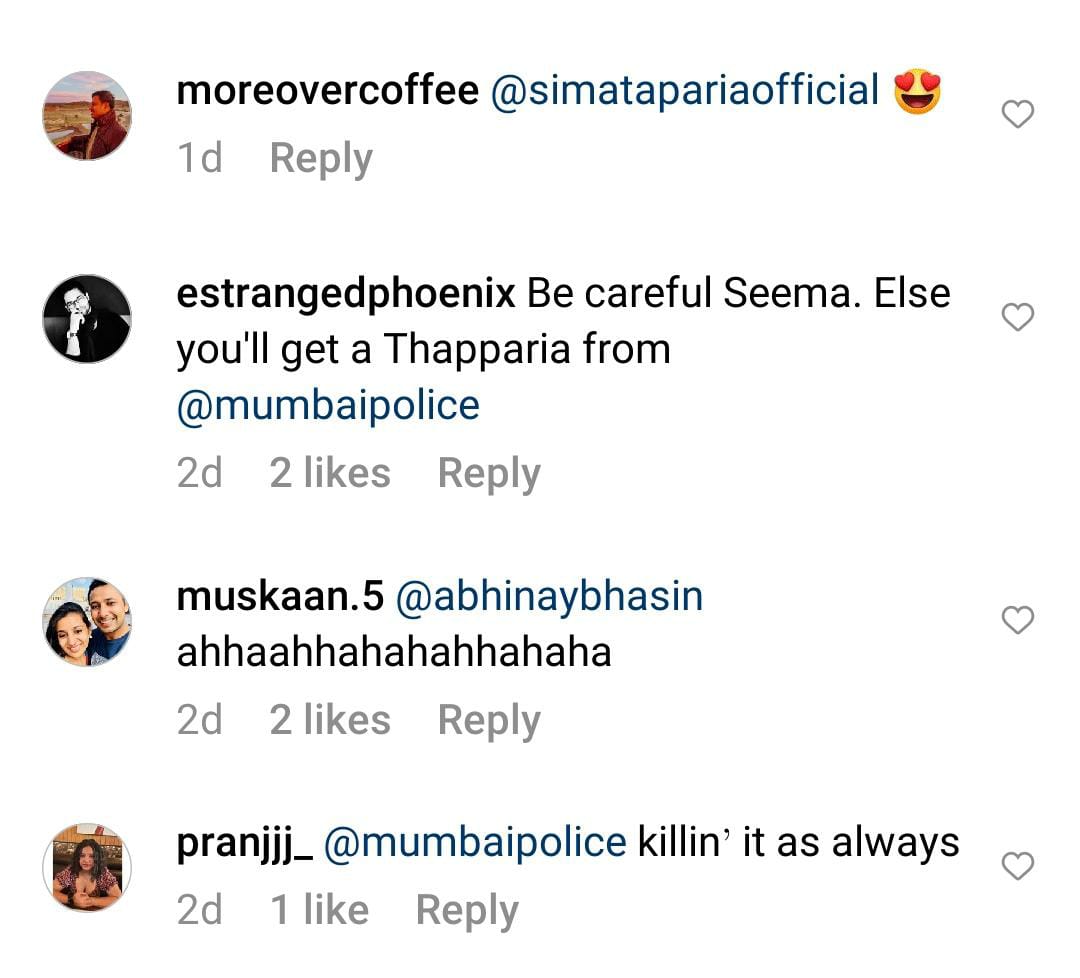Open the @simatapariaofficial mention
The width and height of the screenshot is (1080, 978).
coord(685,91)
